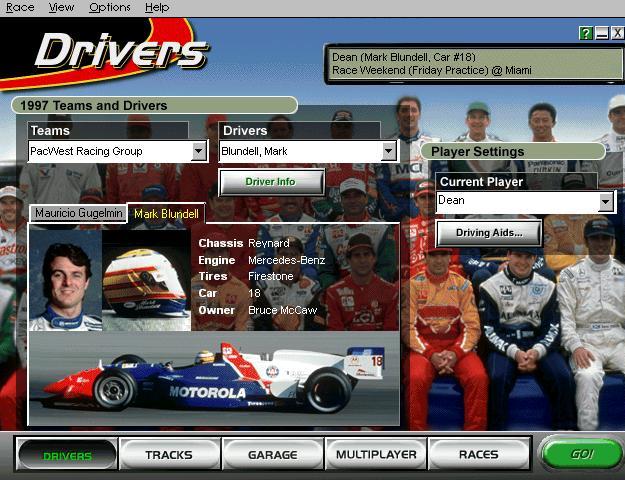Switch to the Mauricio Gugelmin tab

click(x=78, y=213)
